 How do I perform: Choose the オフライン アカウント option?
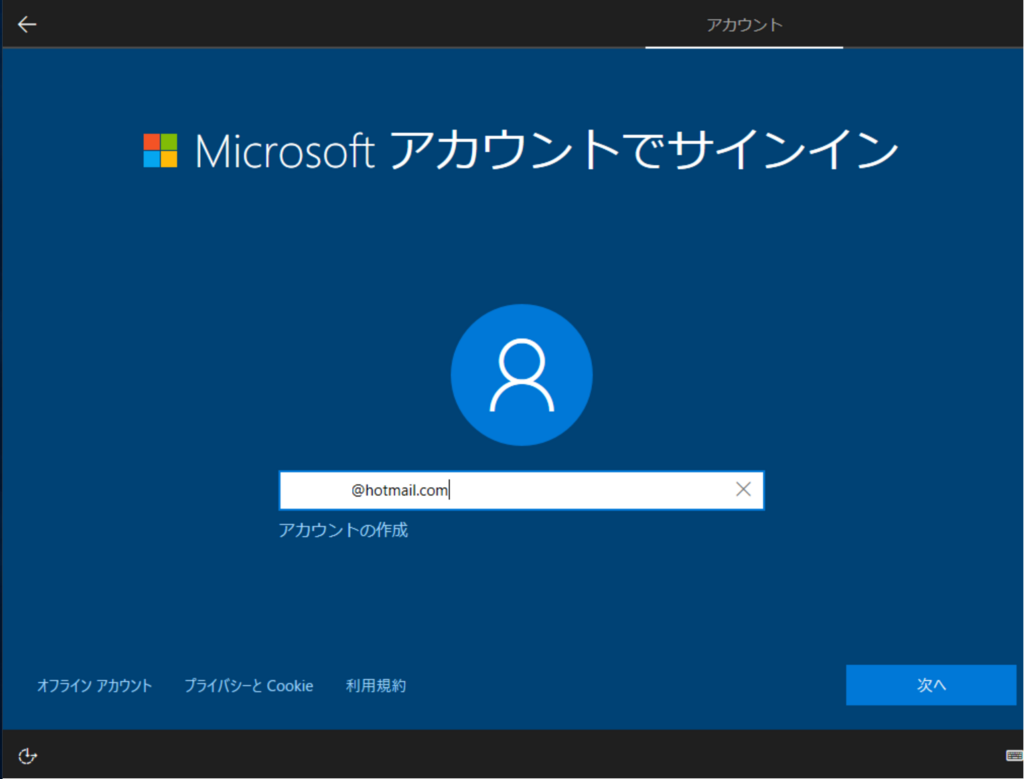[95, 686]
